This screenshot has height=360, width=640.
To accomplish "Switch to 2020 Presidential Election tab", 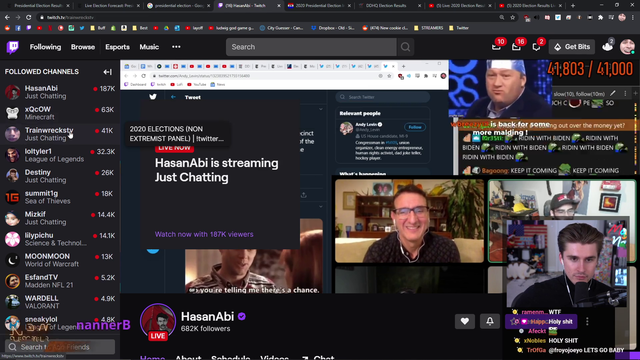I will [318, 6].
